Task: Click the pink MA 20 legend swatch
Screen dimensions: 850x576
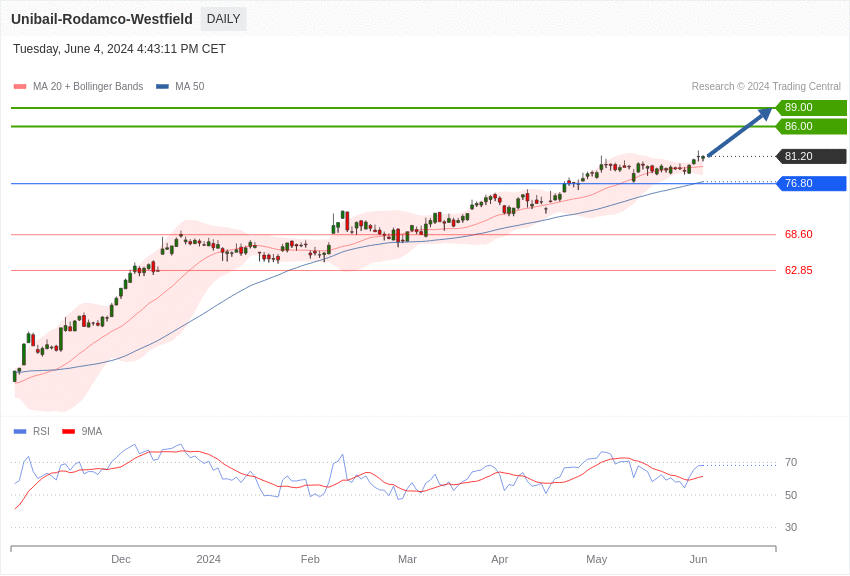Action: (x=20, y=87)
